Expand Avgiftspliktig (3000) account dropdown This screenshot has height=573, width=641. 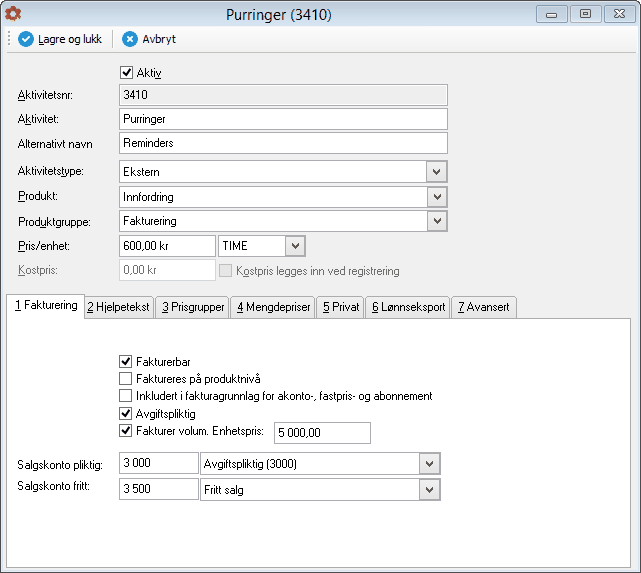pos(429,464)
